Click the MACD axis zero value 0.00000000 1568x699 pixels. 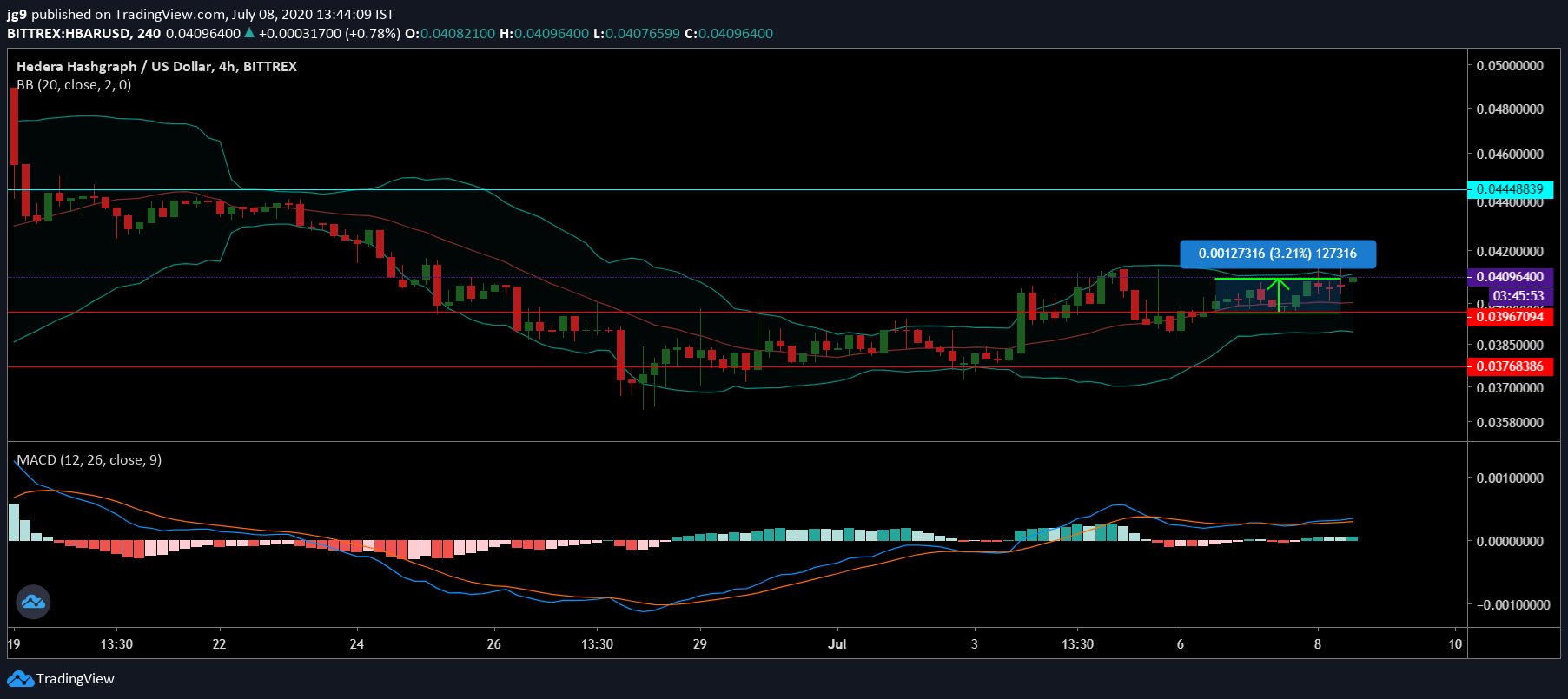pos(1510,541)
